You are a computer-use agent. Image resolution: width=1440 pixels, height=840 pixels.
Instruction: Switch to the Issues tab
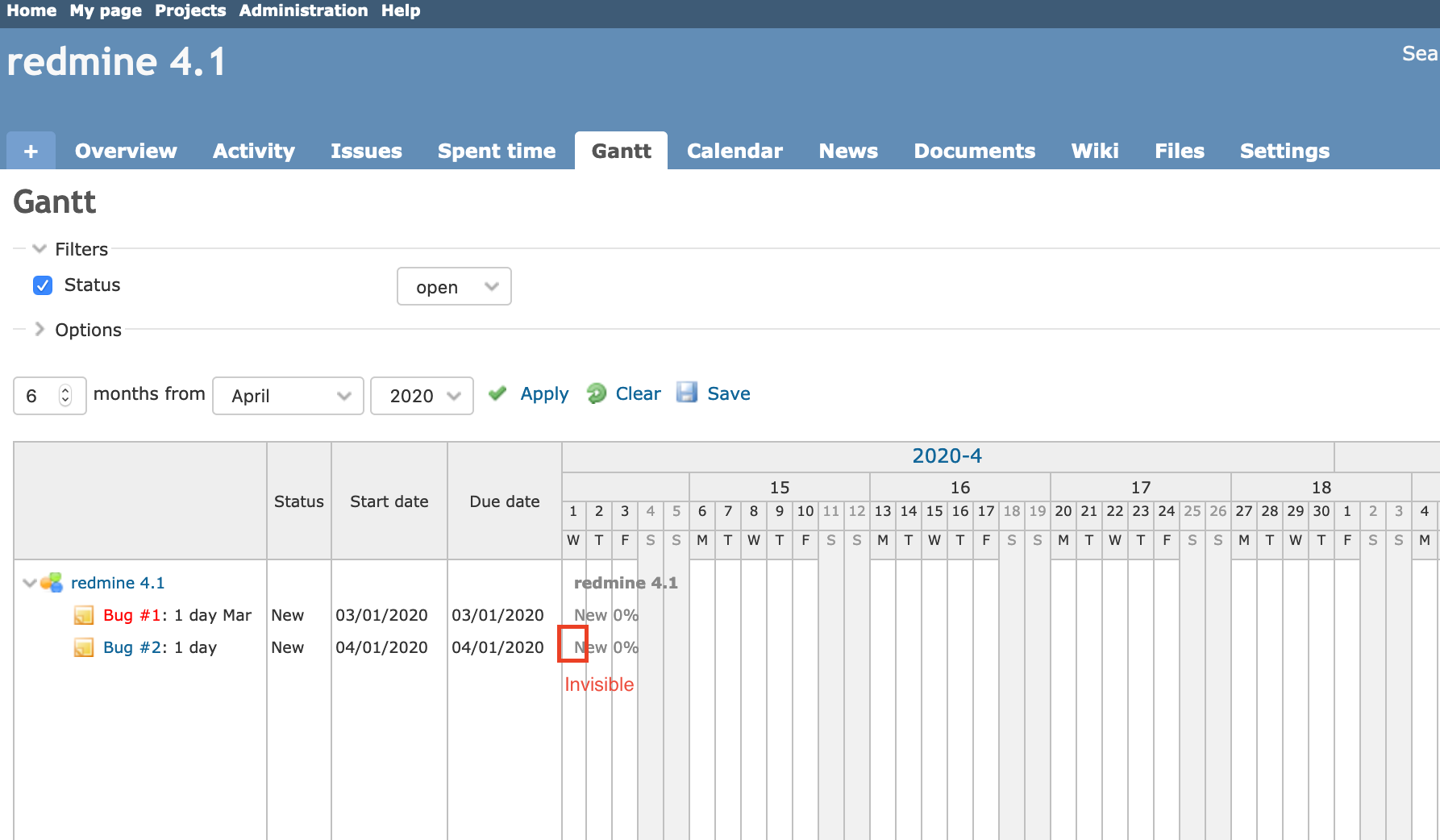click(366, 151)
